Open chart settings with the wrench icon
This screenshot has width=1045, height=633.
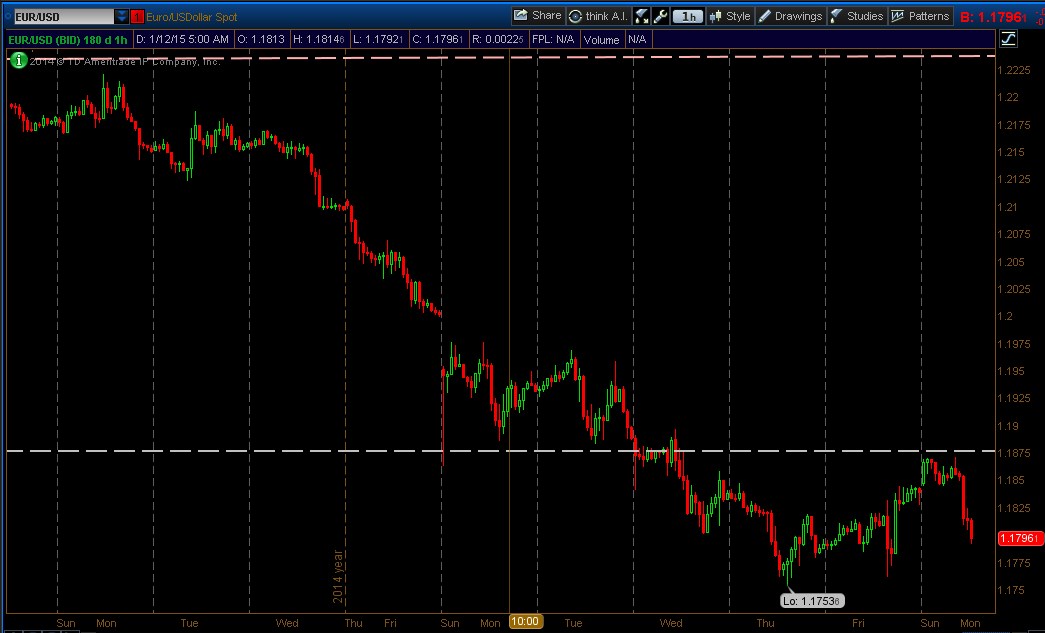point(658,15)
